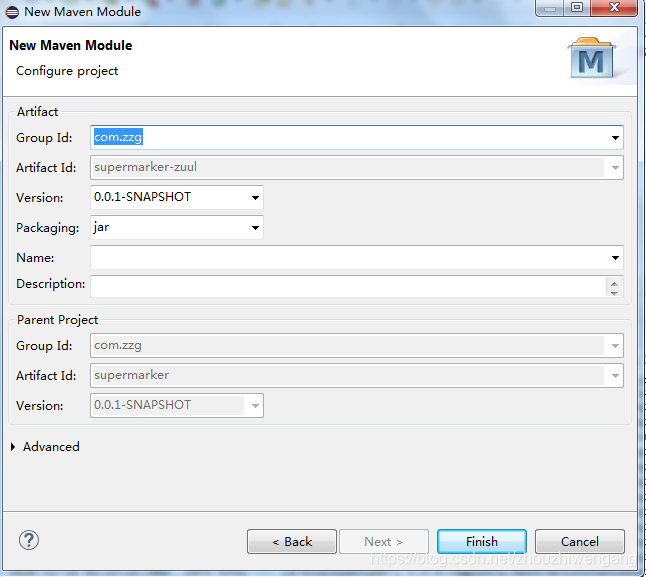Open the Parent Project supermarker Artifact Id dropdown
This screenshot has width=646, height=577.
615,376
